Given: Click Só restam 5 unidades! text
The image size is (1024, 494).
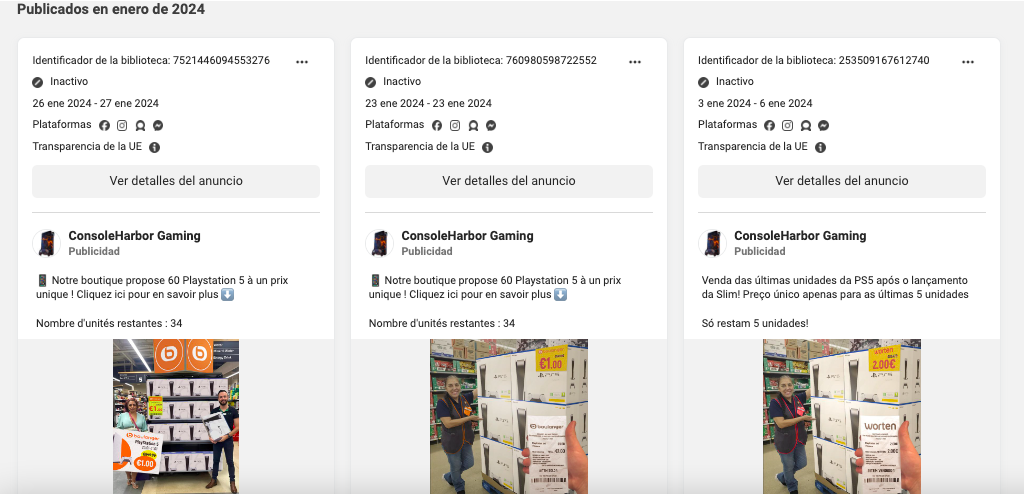Looking at the screenshot, I should point(755,323).
